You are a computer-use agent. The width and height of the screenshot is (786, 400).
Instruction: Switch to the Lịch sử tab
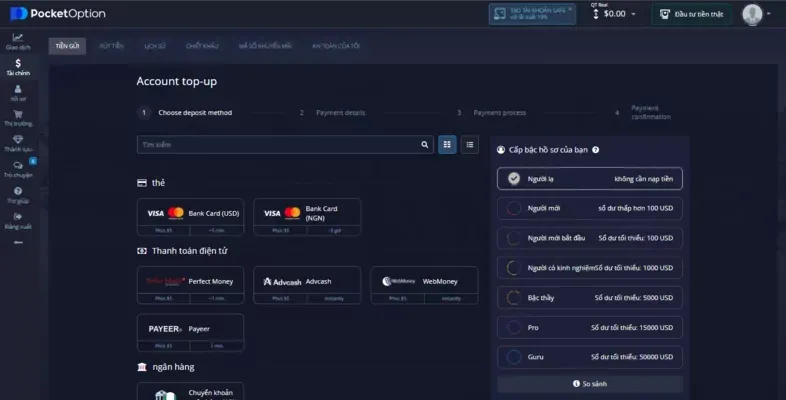(154, 46)
